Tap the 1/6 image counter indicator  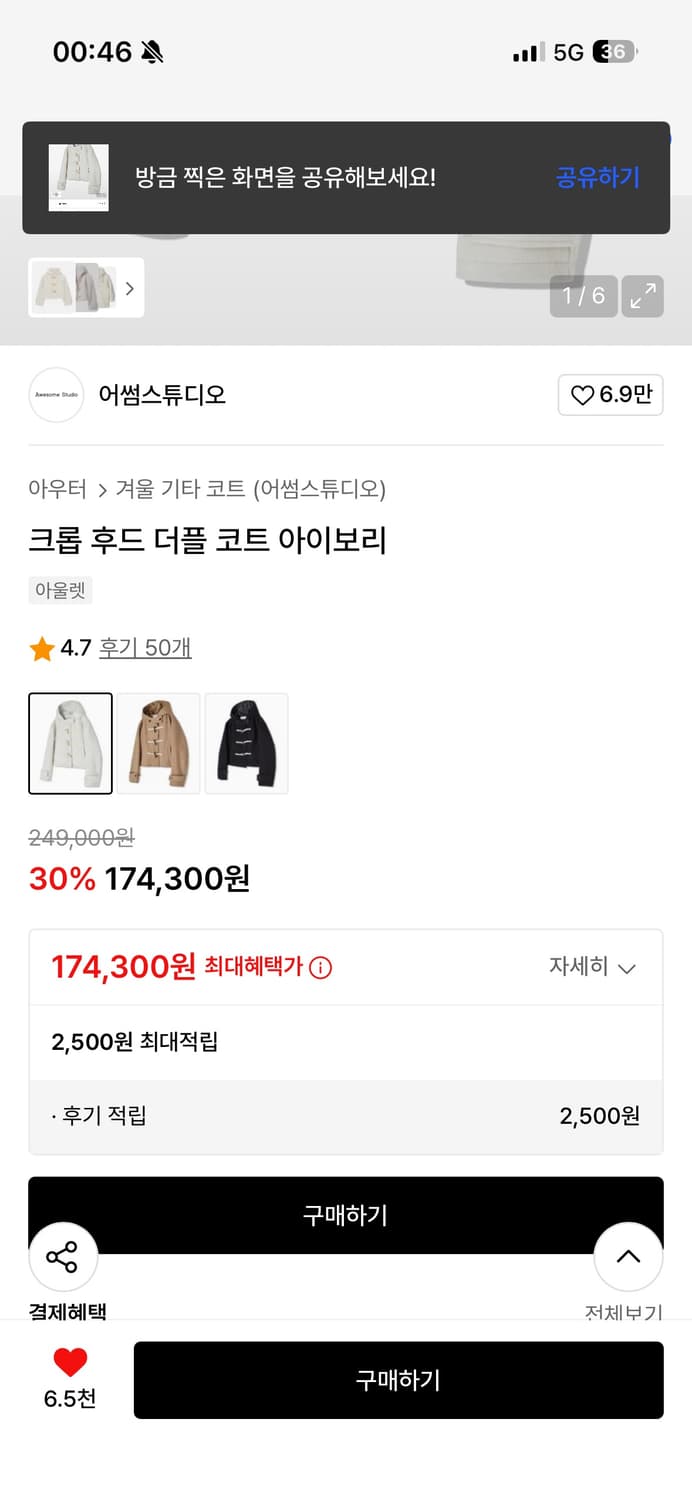click(583, 296)
